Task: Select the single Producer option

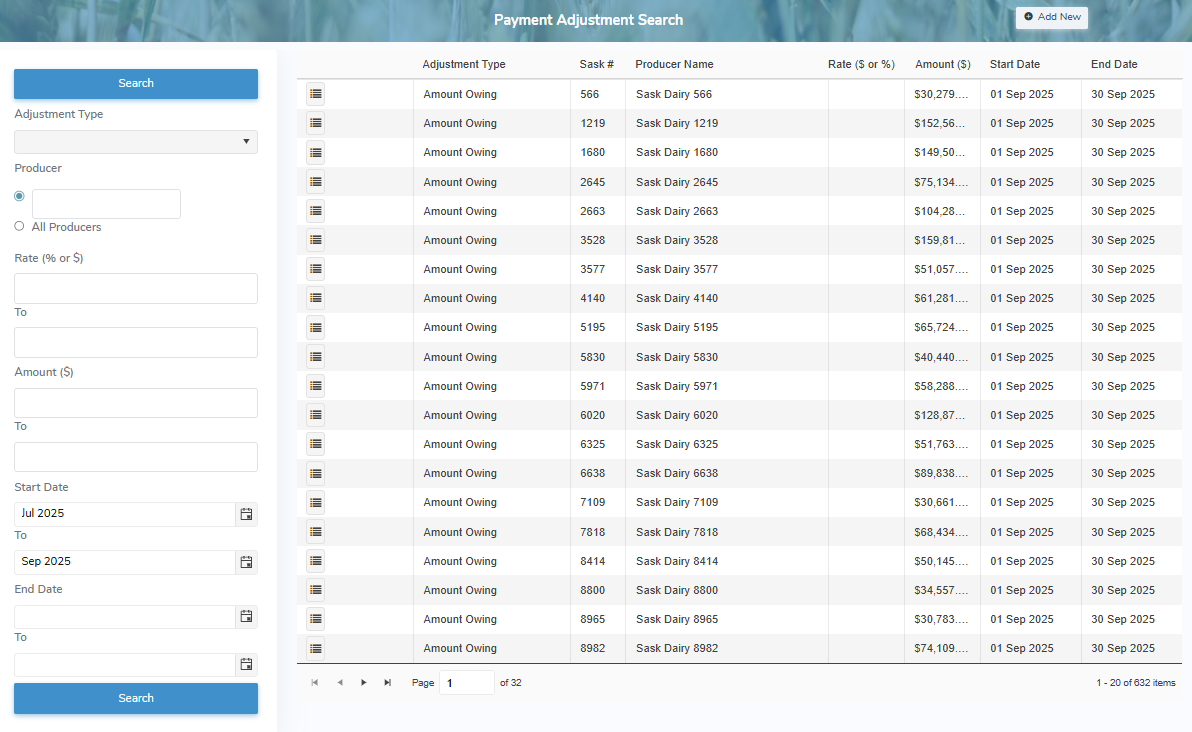Action: pos(19,196)
